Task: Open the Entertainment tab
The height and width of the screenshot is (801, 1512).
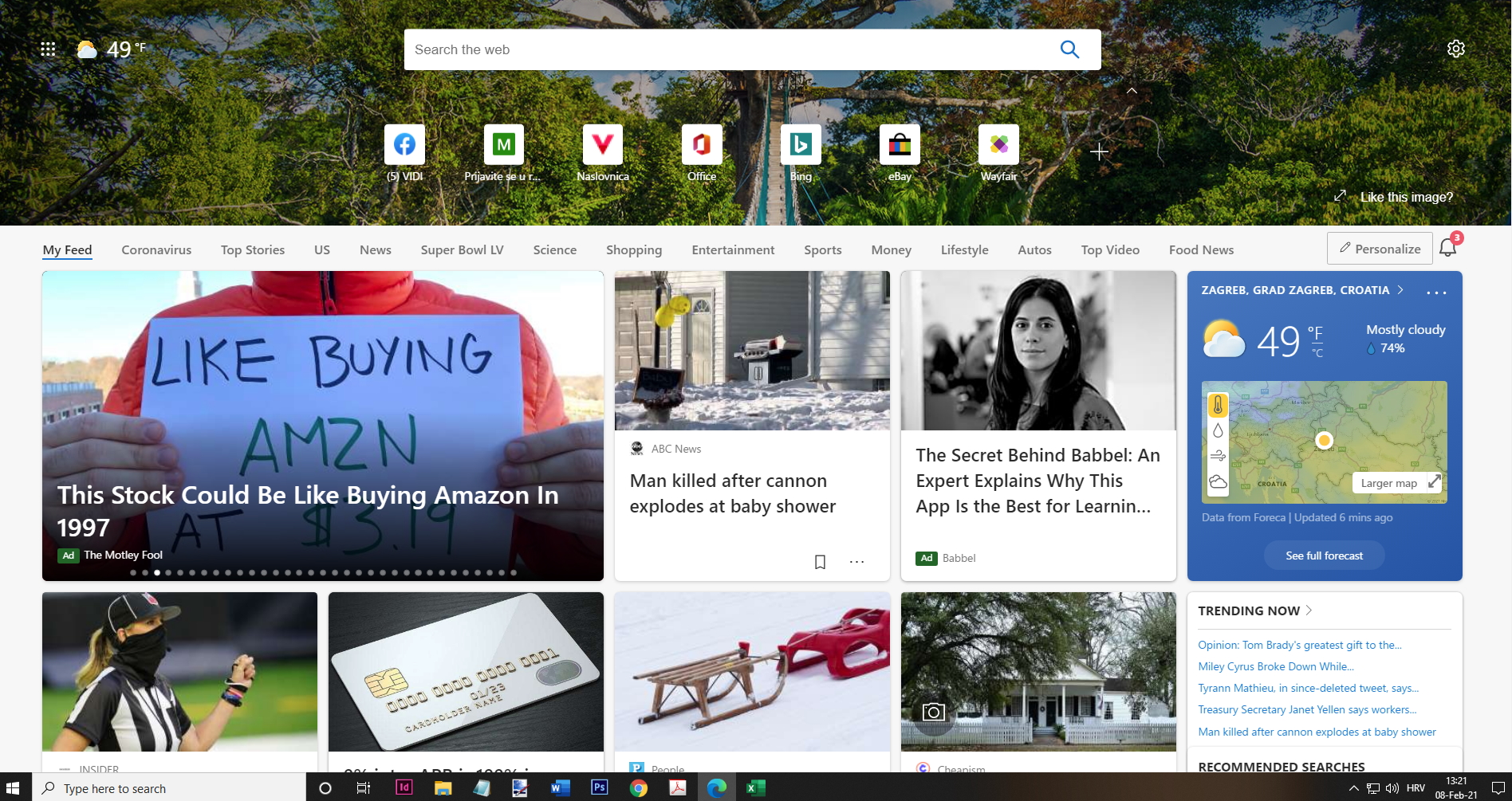Action: (733, 250)
